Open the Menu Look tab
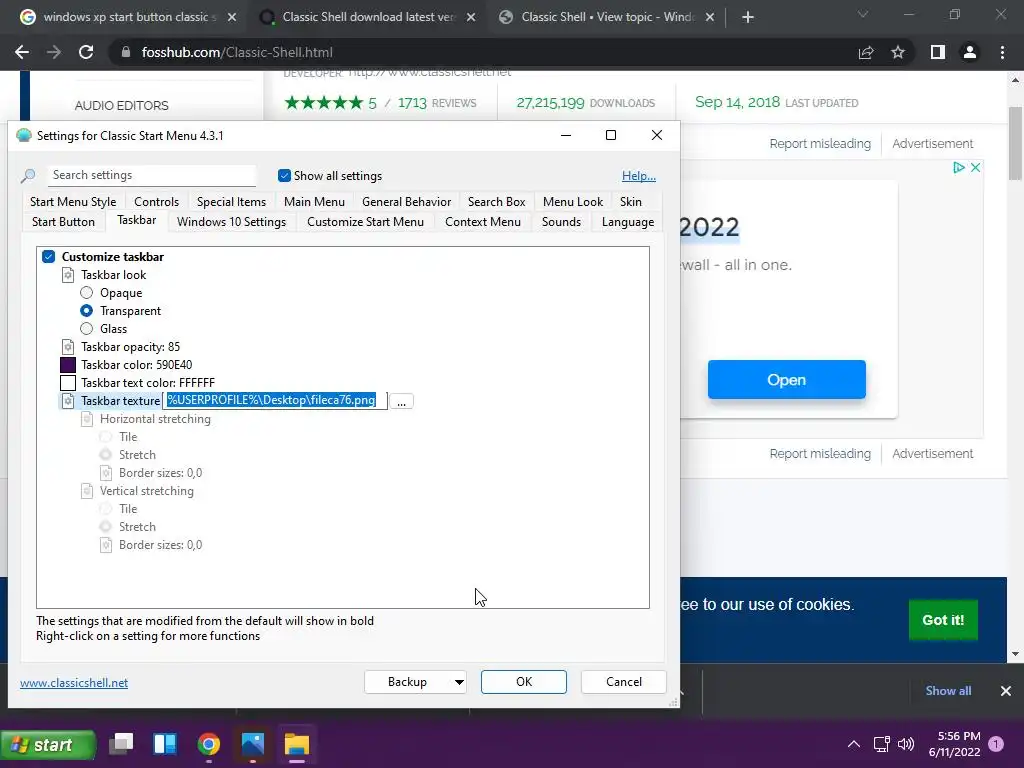Viewport: 1024px width, 768px height. point(573,202)
